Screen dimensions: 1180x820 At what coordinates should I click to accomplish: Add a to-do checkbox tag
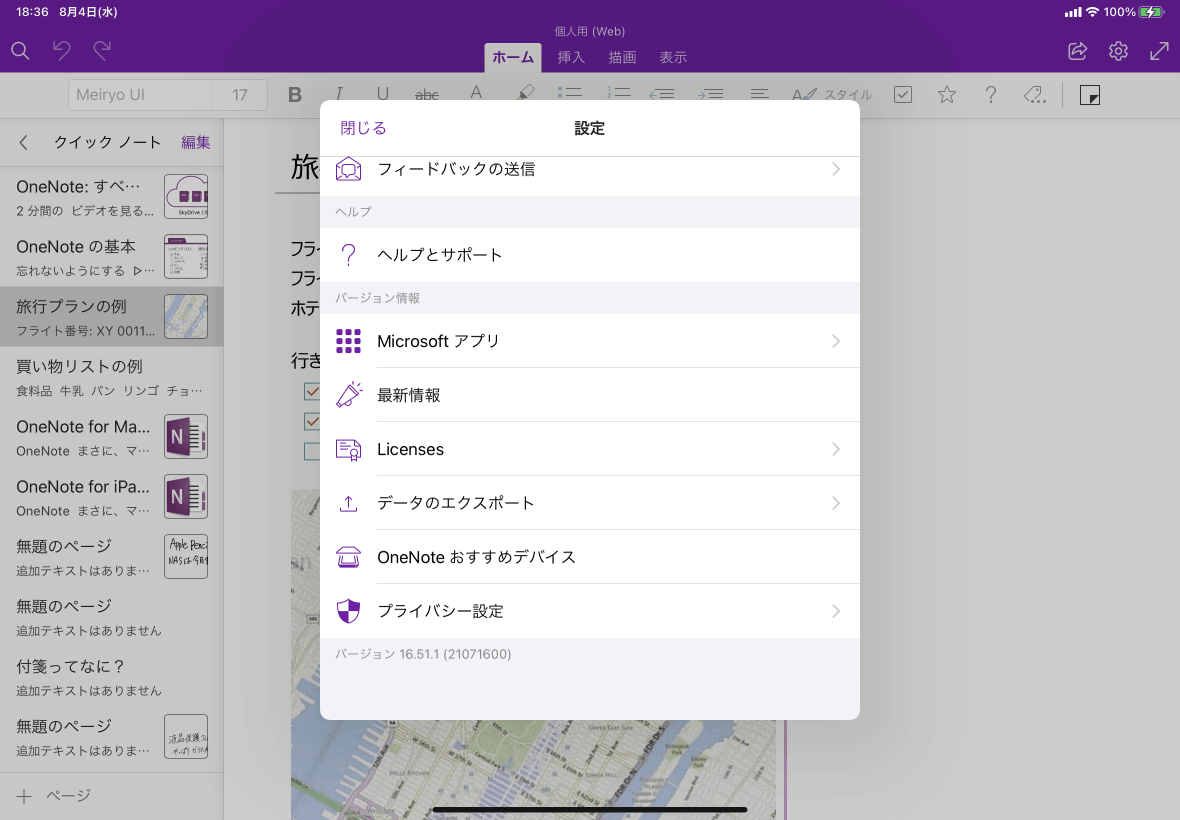pos(903,94)
